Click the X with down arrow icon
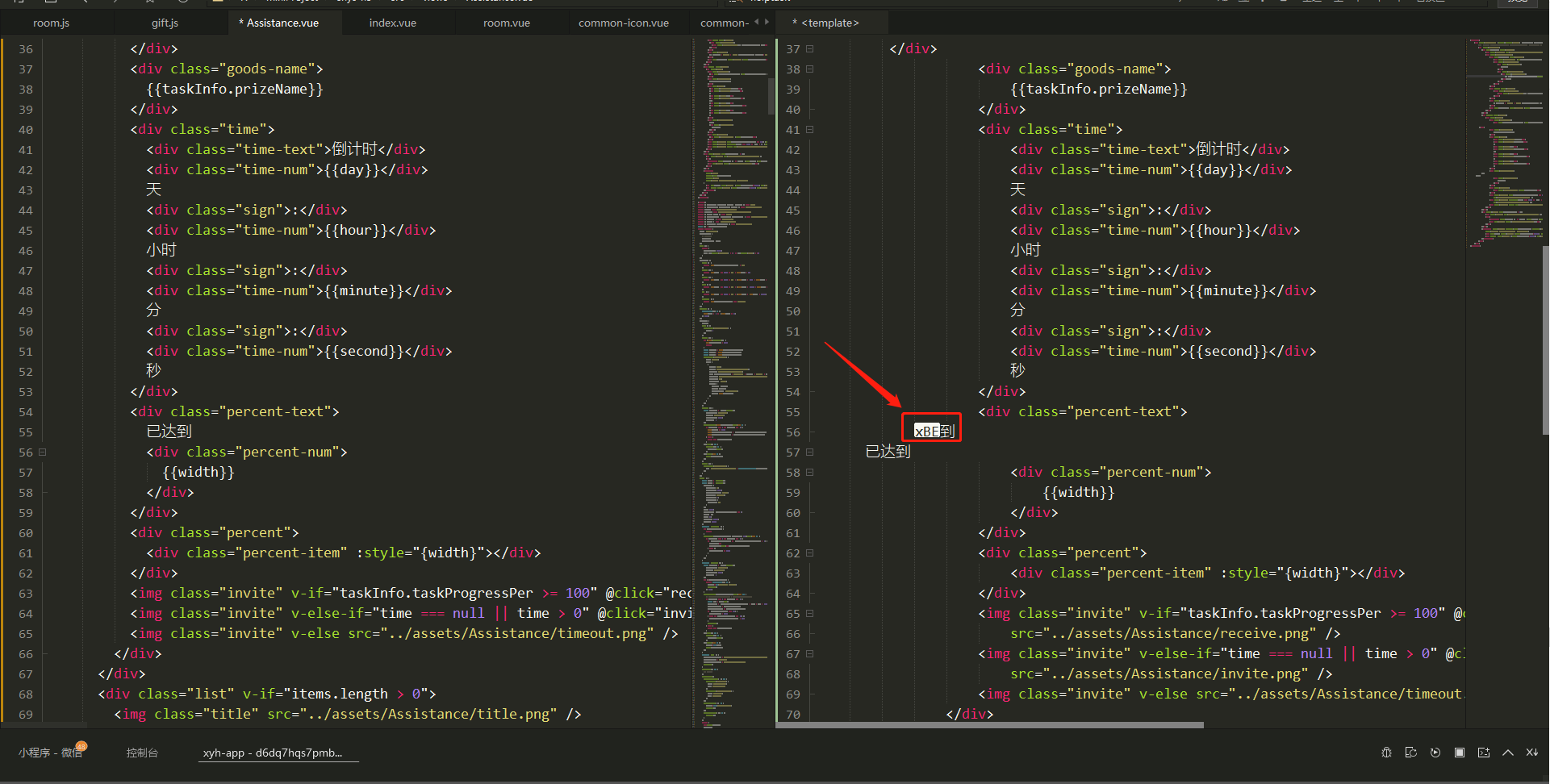Image resolution: width=1550 pixels, height=784 pixels. [1531, 753]
